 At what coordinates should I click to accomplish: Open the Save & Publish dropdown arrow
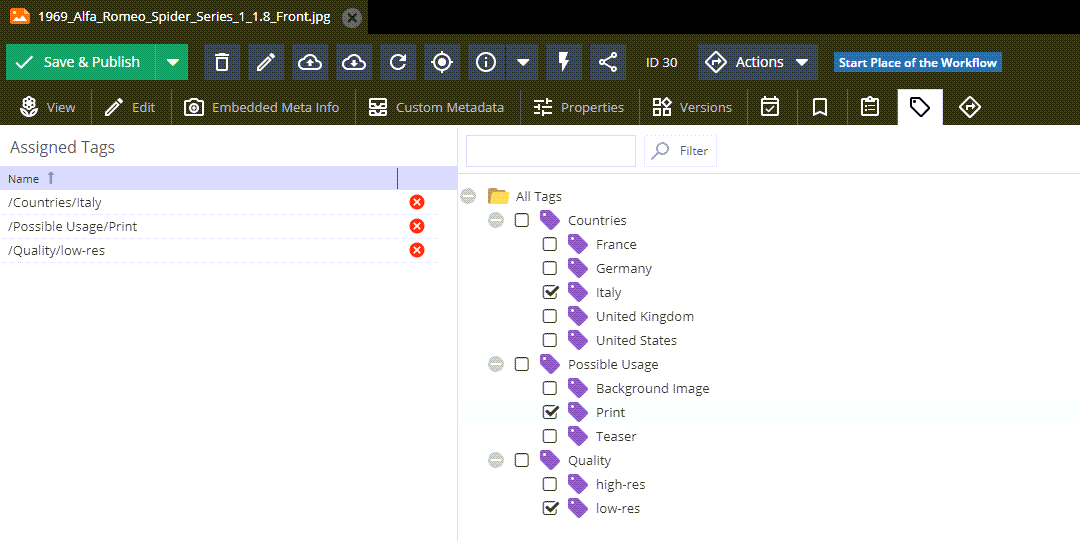(172, 62)
